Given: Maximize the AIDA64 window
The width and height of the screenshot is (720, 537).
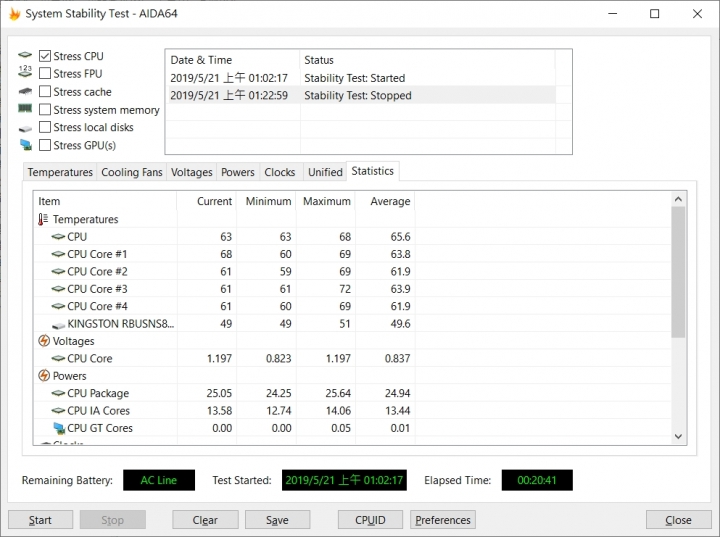Looking at the screenshot, I should click(x=655, y=14).
